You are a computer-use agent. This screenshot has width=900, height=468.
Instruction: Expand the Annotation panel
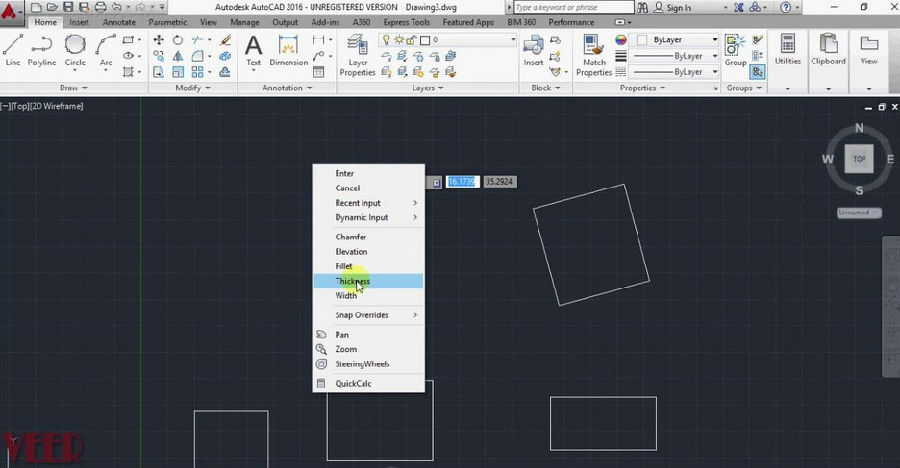click(287, 88)
